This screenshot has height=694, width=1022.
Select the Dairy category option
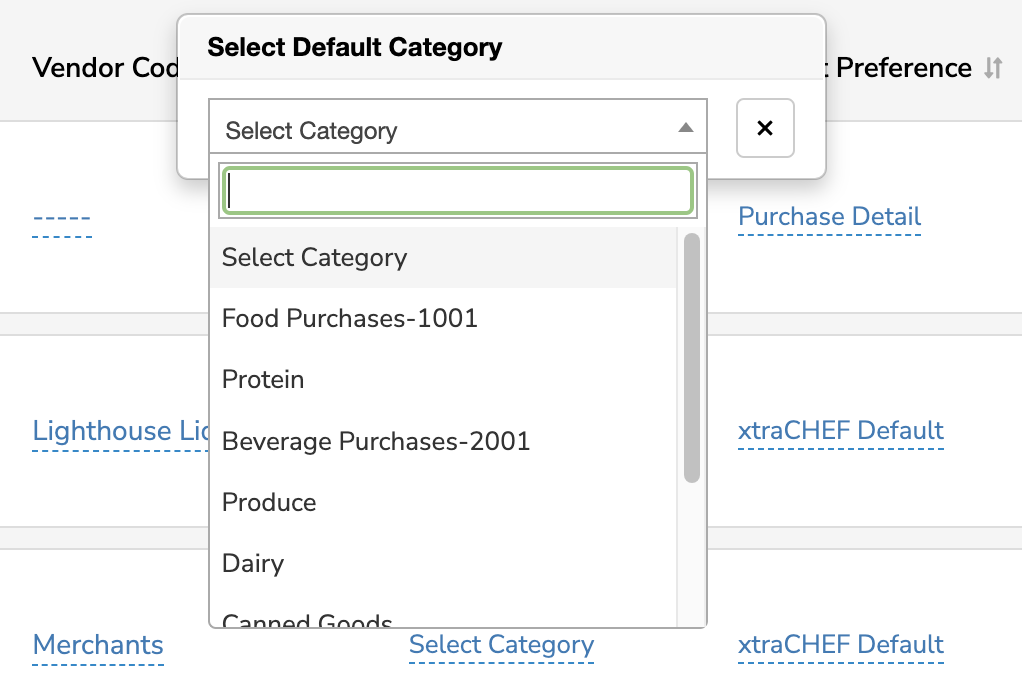252,563
